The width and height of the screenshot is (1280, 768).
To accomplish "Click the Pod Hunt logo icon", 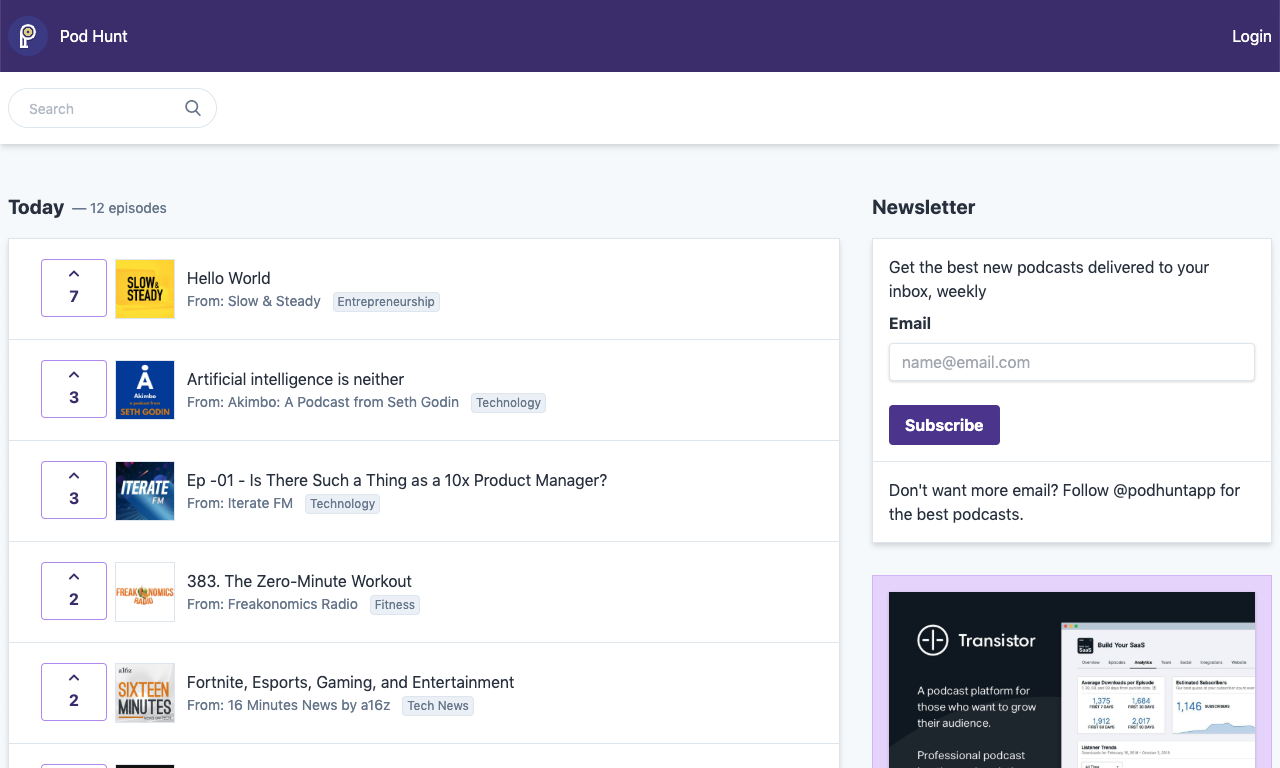I will click(x=28, y=36).
